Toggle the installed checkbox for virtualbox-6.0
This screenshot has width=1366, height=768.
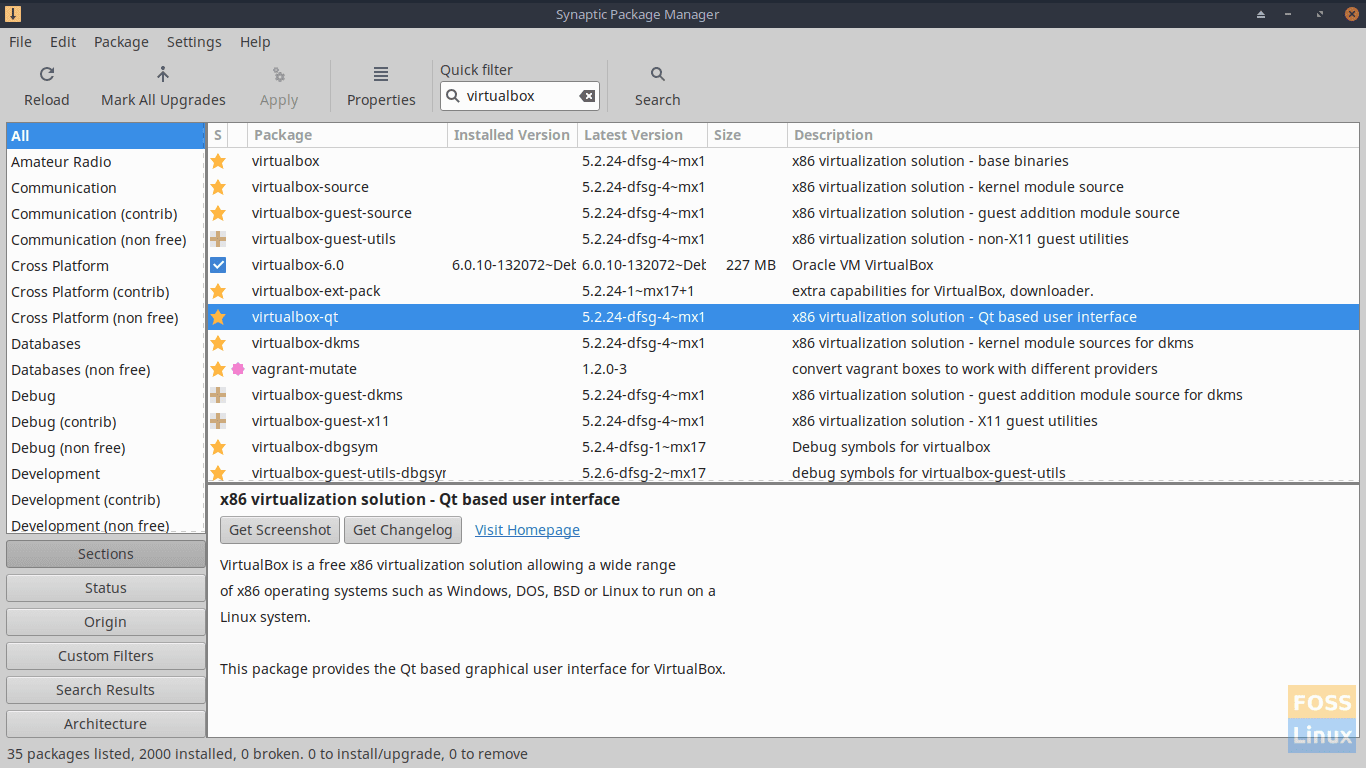218,265
